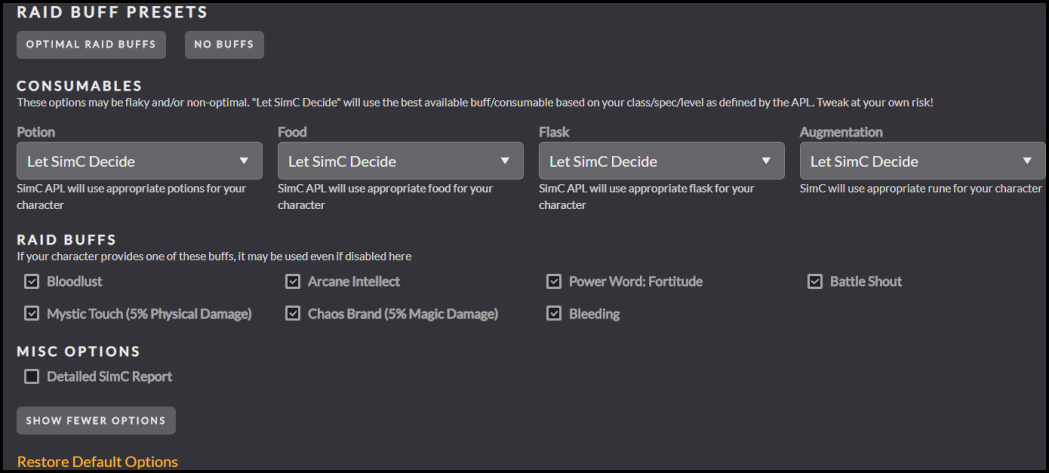Toggle the Power Word: Fortitude checkbox
Image resolution: width=1049 pixels, height=473 pixels.
[x=554, y=282]
